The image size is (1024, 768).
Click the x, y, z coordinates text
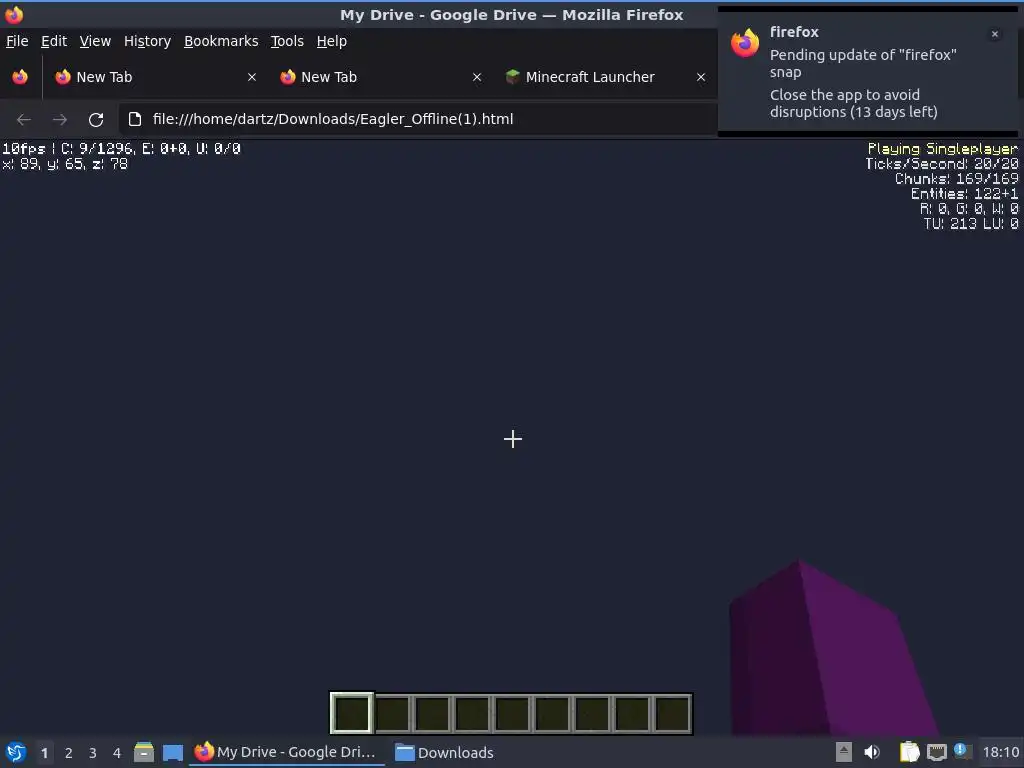(65, 164)
